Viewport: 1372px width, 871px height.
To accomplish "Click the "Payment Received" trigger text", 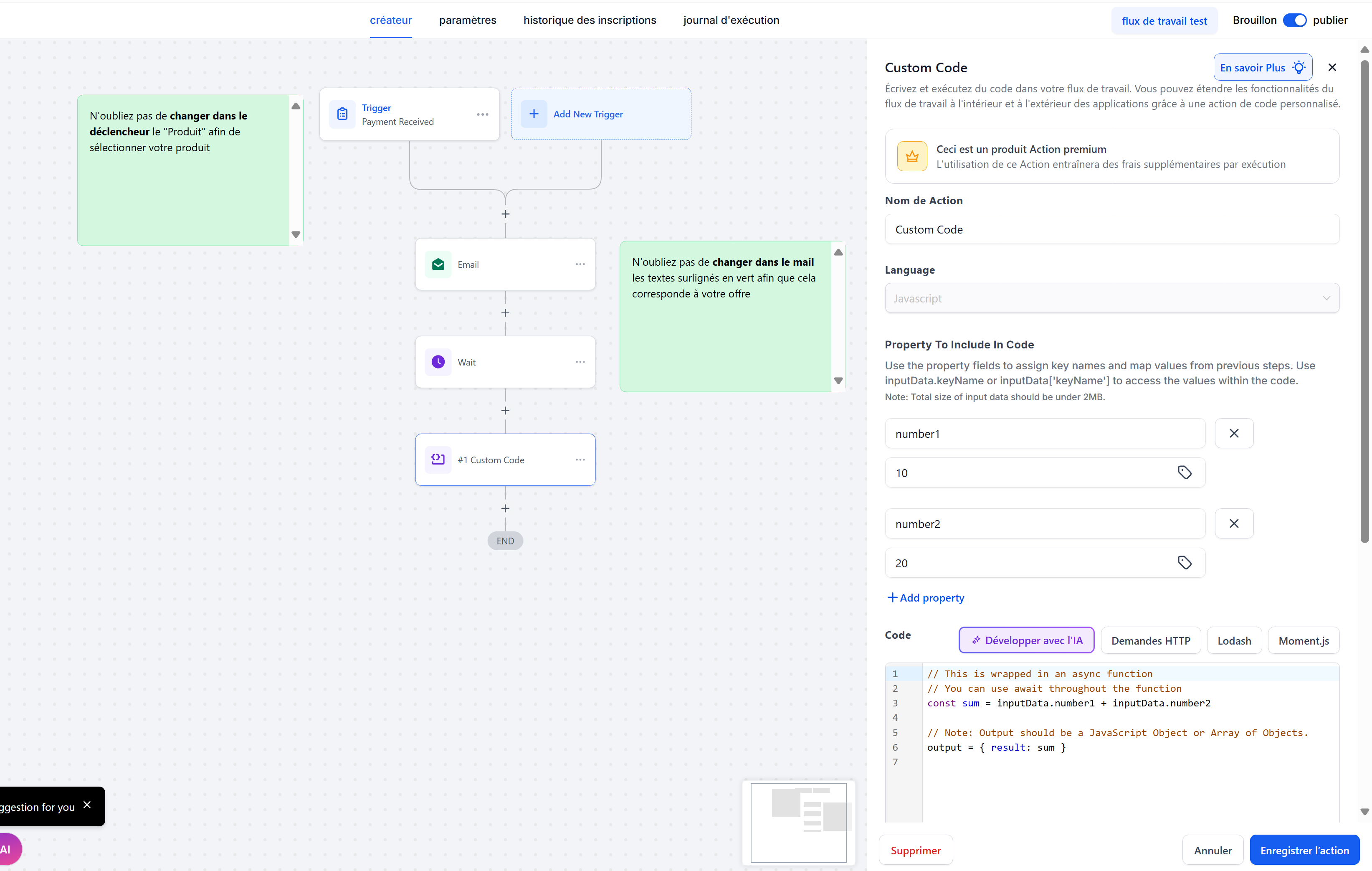I will (398, 122).
